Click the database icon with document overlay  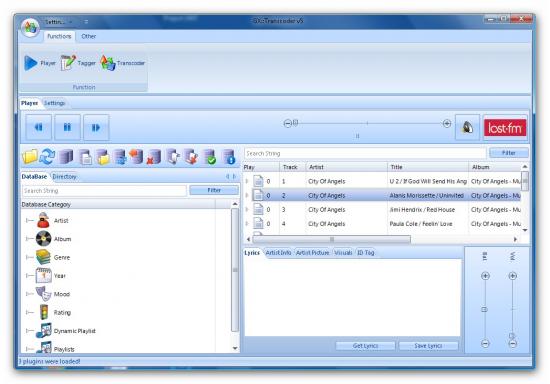point(85,157)
